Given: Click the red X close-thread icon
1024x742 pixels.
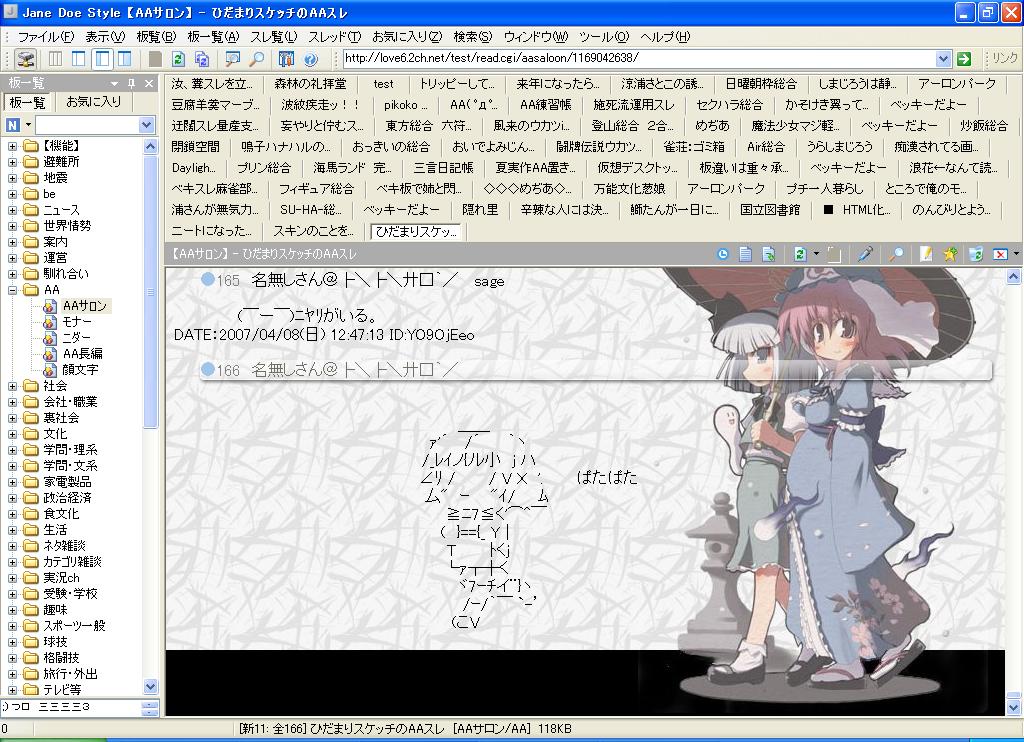Looking at the screenshot, I should coord(1000,254).
